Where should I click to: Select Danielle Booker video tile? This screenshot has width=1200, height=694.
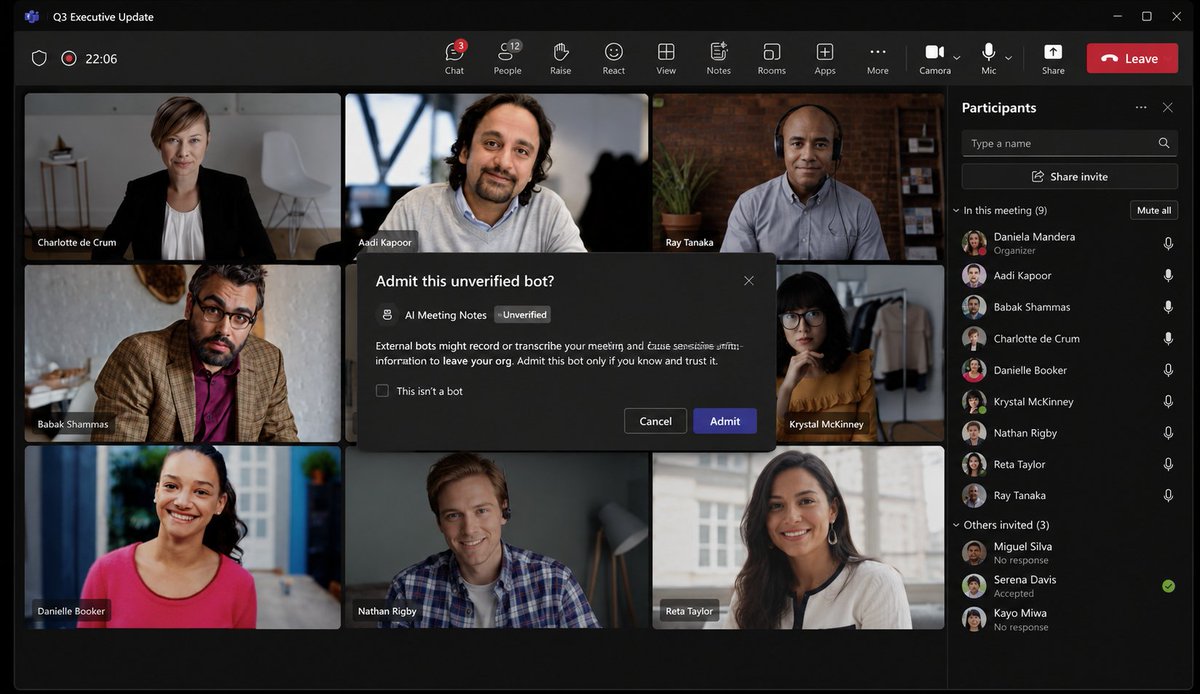click(x=182, y=537)
